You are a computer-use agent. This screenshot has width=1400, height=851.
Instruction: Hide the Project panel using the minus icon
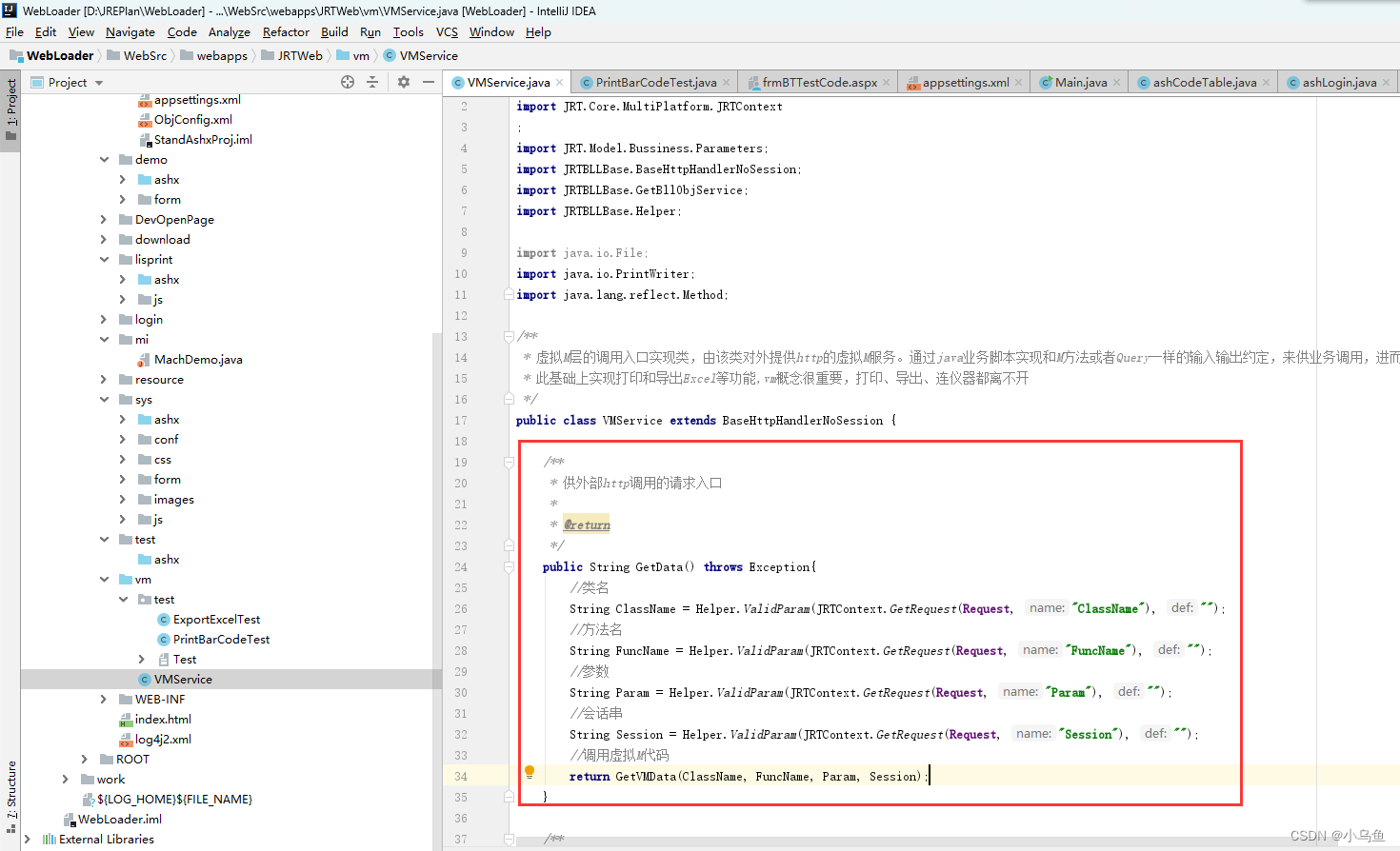coord(429,83)
